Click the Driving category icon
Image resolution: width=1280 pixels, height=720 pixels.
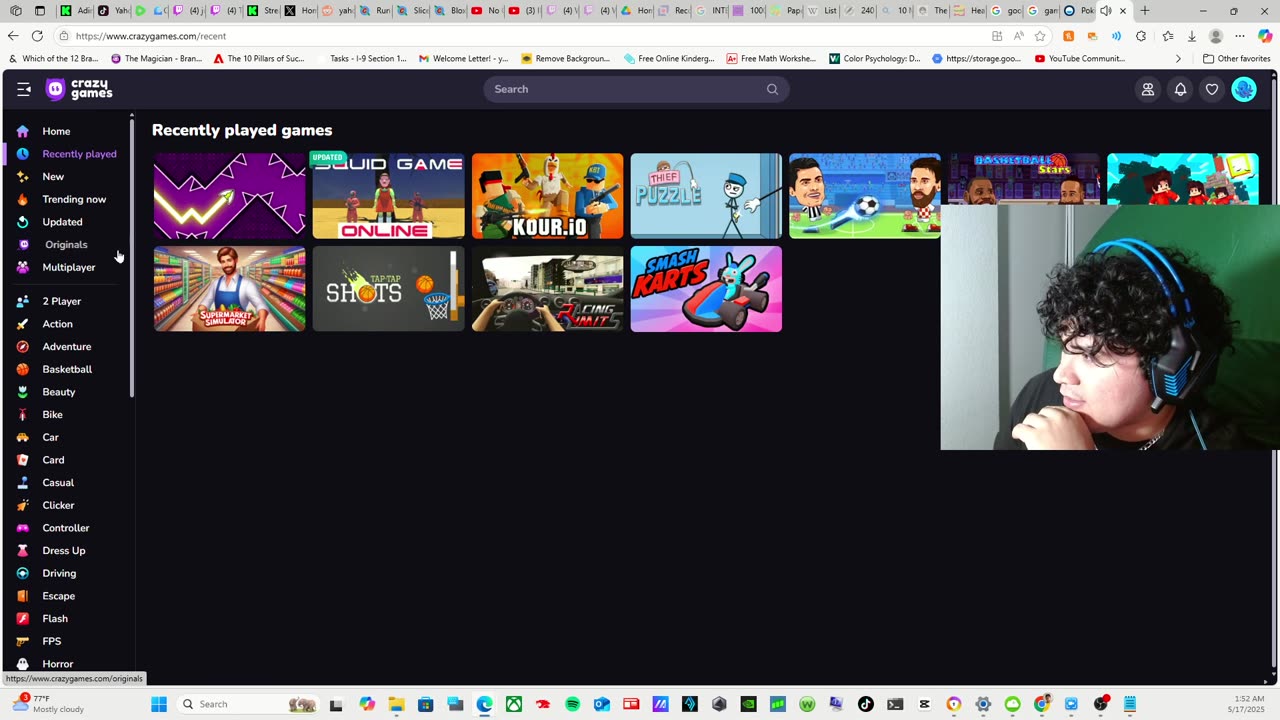pos(22,573)
